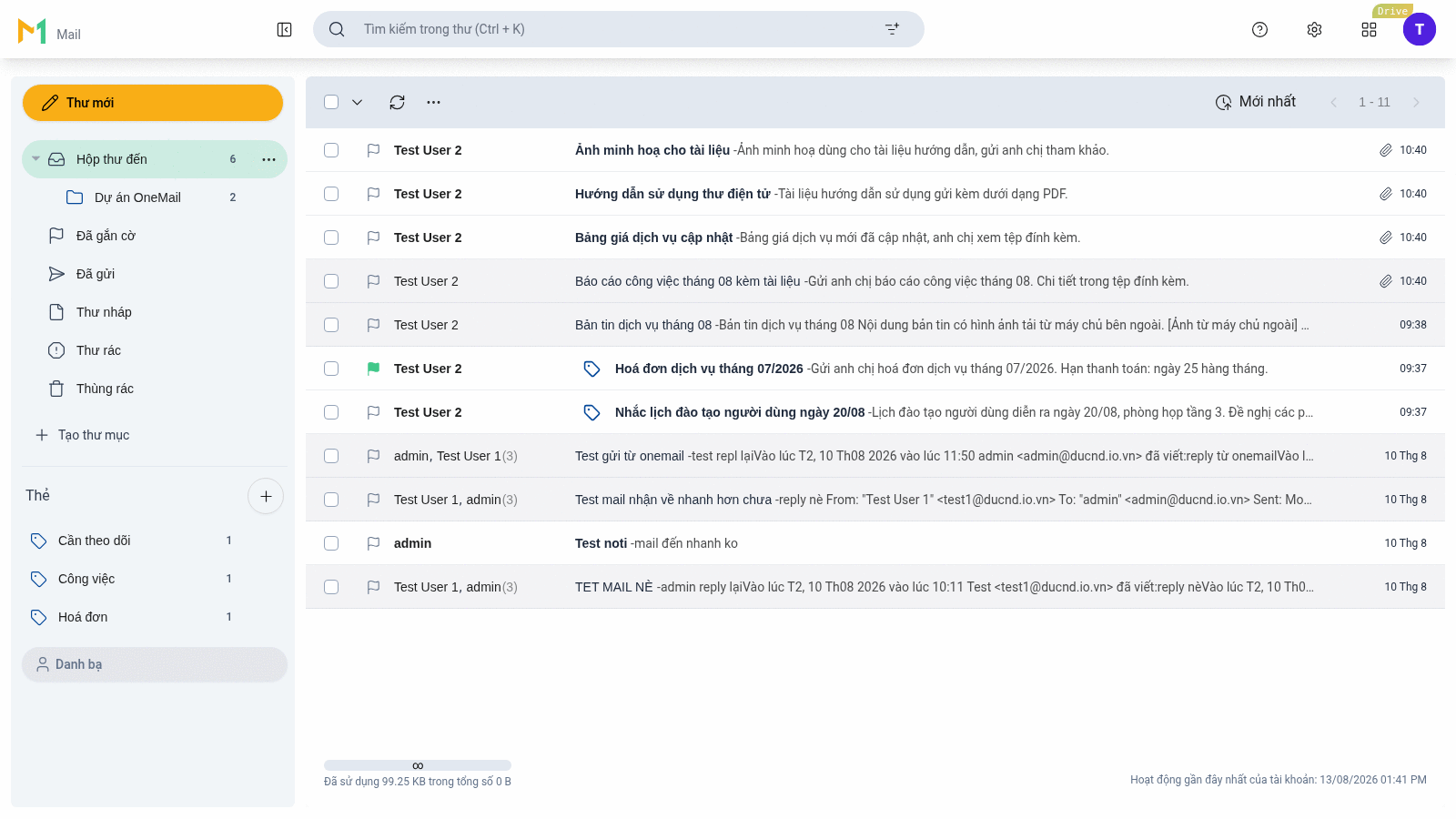Screen dimensions: 1456x819
Task: Go to next page of emails
Action: coord(1416,102)
